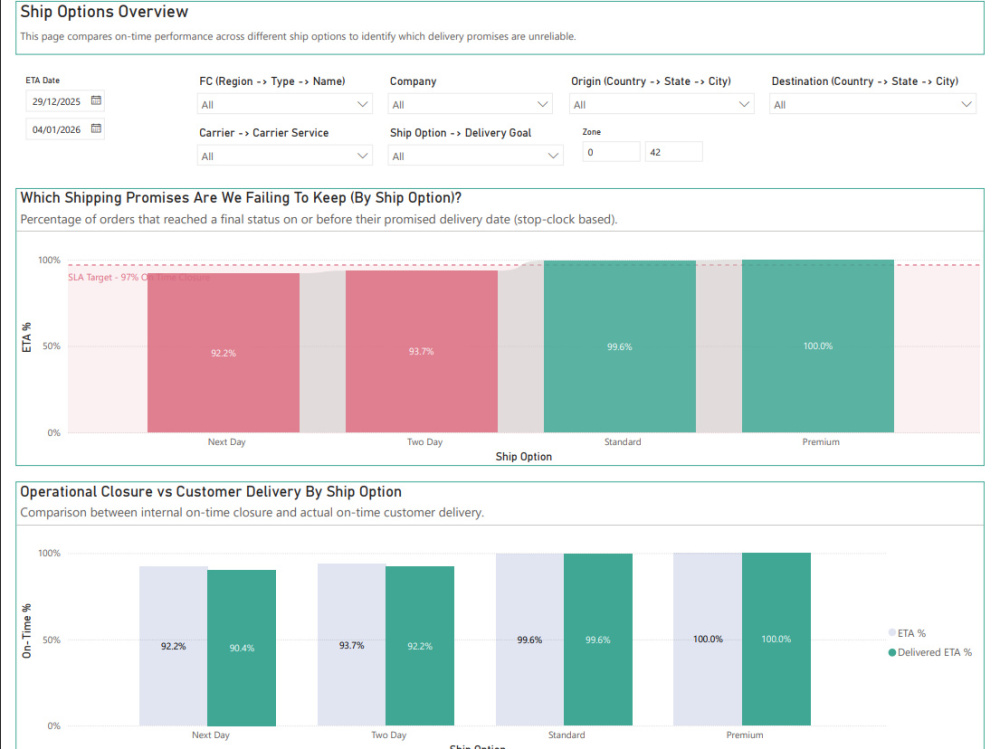Image resolution: width=1000 pixels, height=749 pixels.
Task: Expand the Destination (Country -> State -> City) dropdown
Action: coord(872,104)
